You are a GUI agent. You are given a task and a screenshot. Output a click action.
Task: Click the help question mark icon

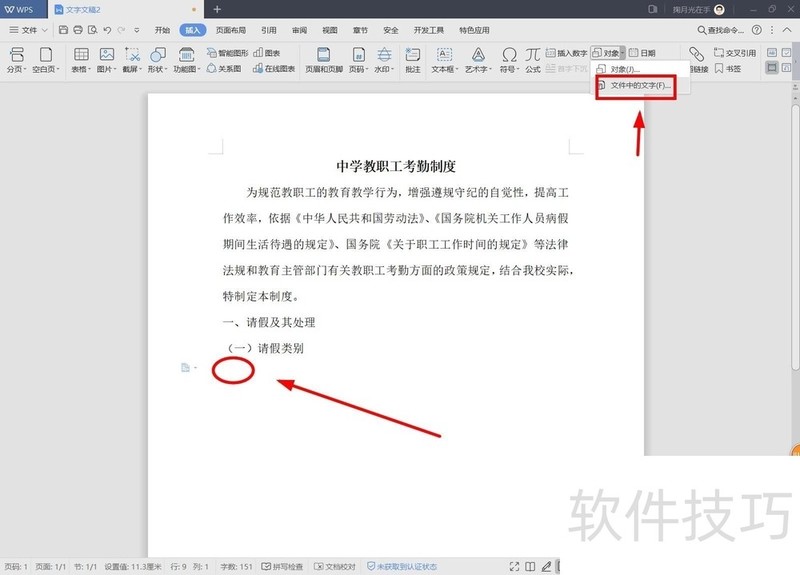coord(757,30)
